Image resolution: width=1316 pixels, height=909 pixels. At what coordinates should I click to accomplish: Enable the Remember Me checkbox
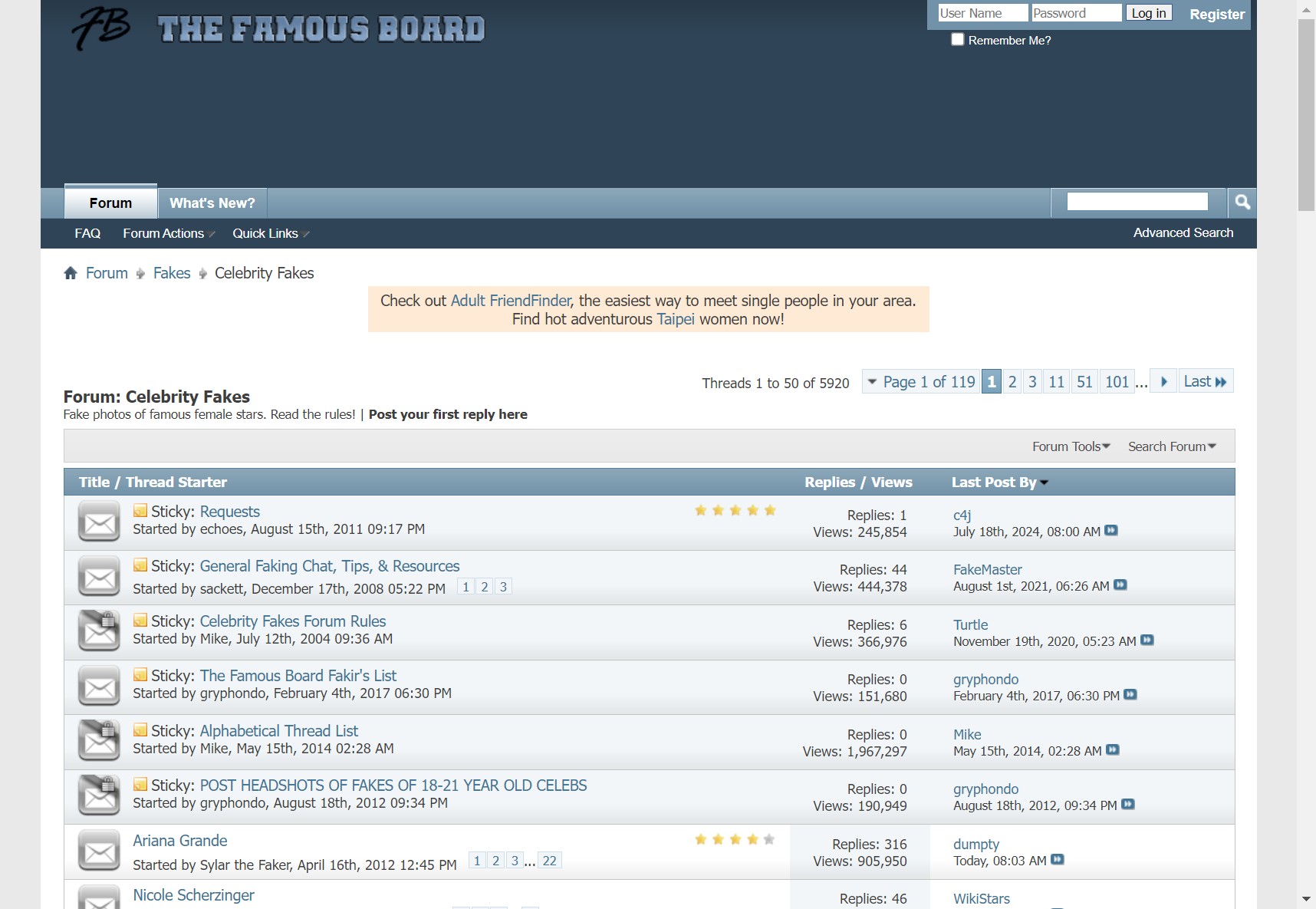coord(956,38)
